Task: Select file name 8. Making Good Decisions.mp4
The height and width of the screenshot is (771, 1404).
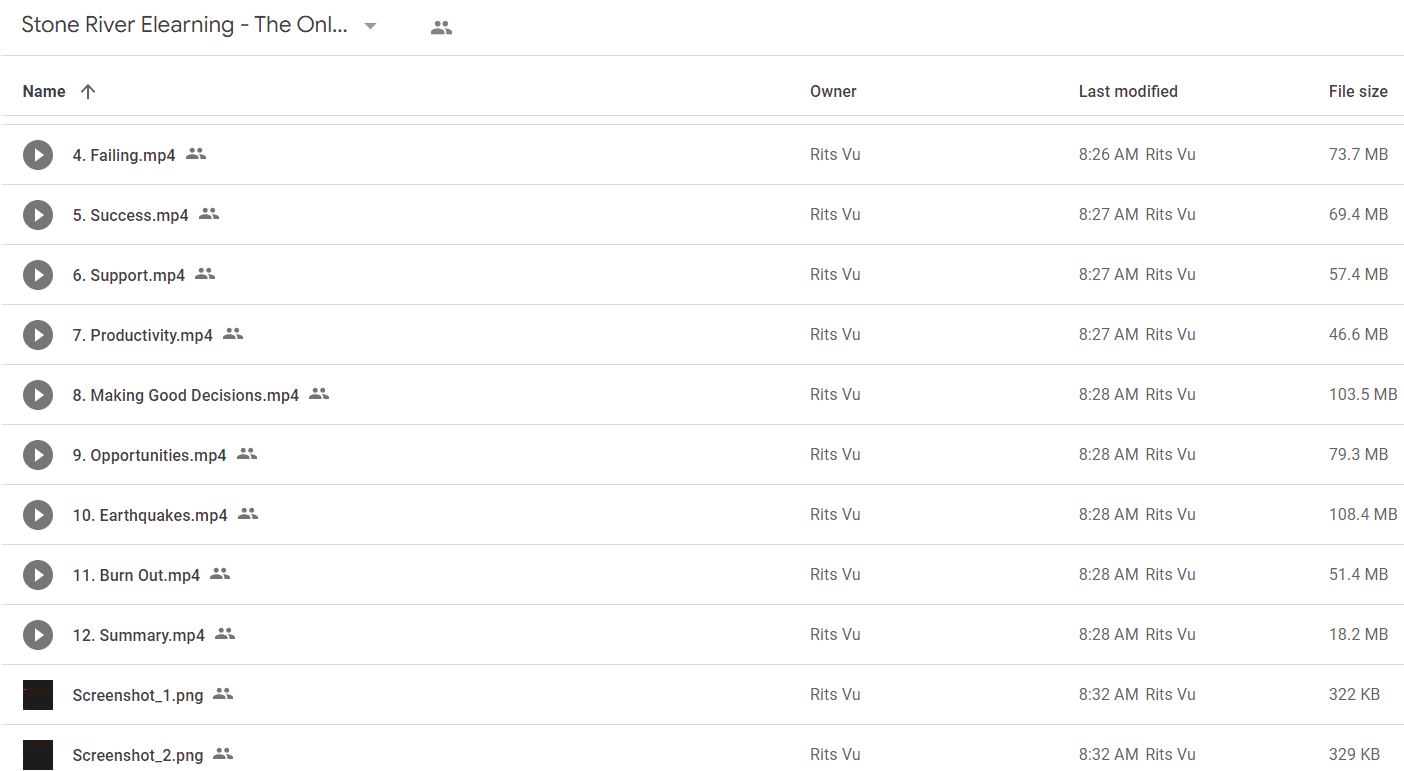Action: coord(186,395)
